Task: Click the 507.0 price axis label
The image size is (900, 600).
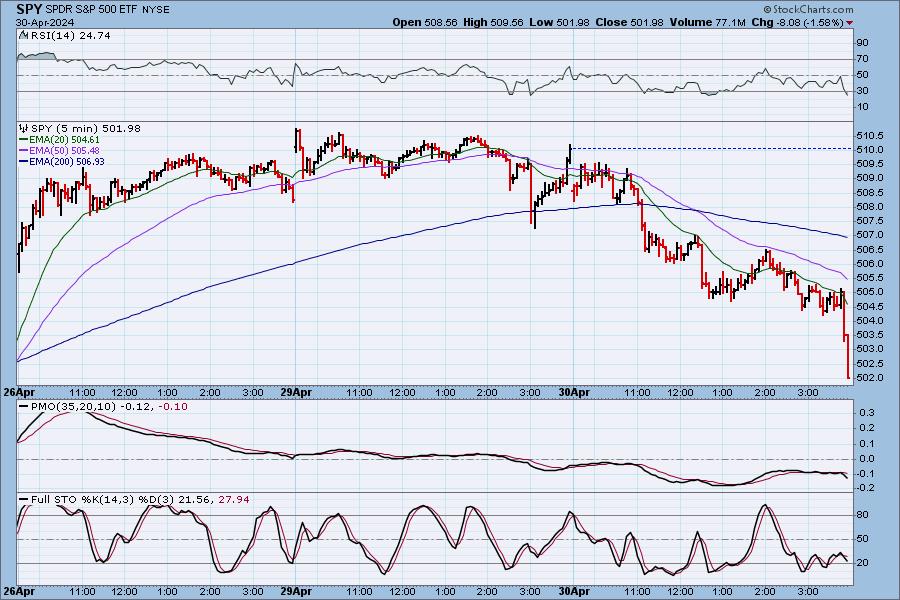Action: click(870, 235)
